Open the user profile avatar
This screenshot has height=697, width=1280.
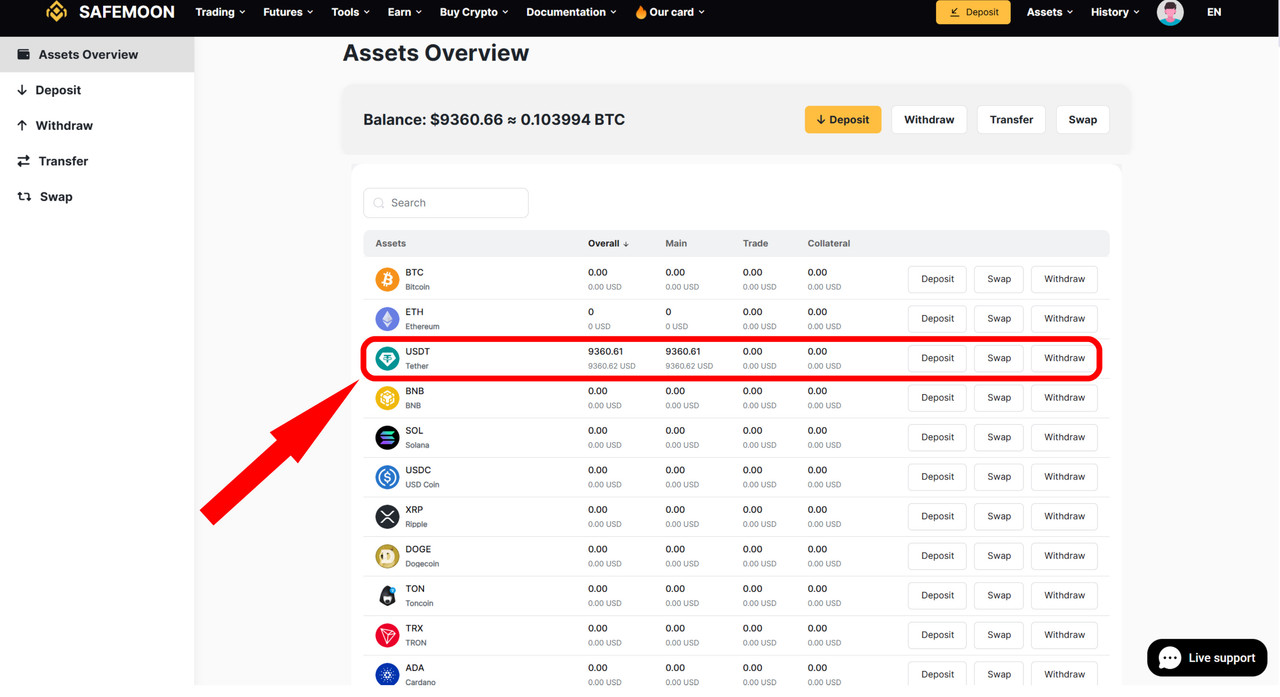coord(1170,12)
